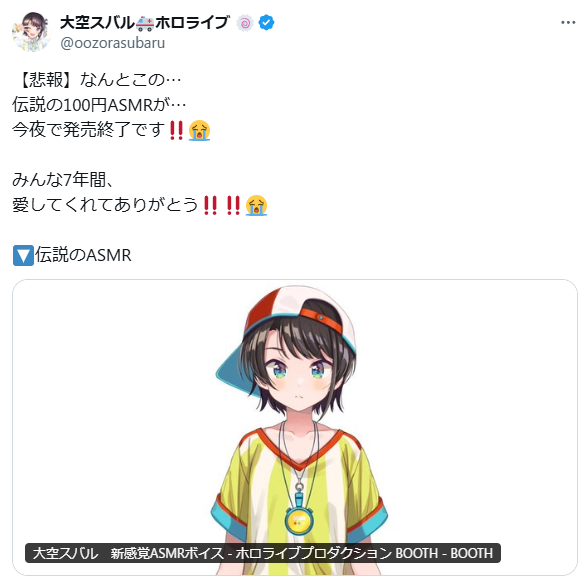Click the text line 伝説の100円ASMRが

pyautogui.click(x=99, y=105)
